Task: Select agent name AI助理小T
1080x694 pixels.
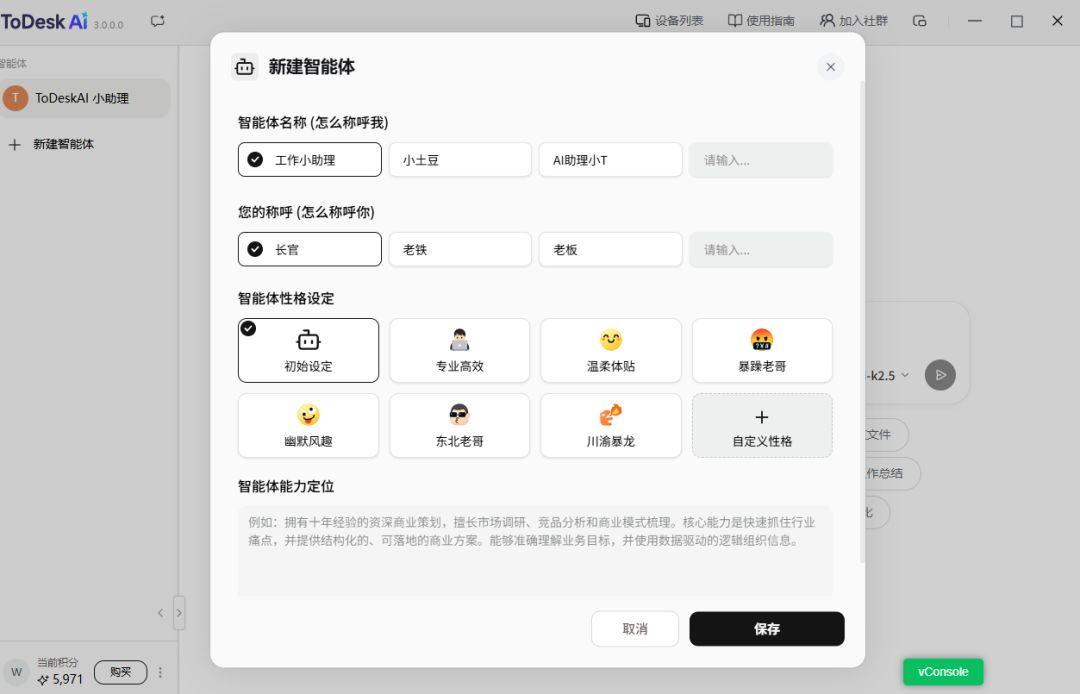Action: click(x=610, y=160)
